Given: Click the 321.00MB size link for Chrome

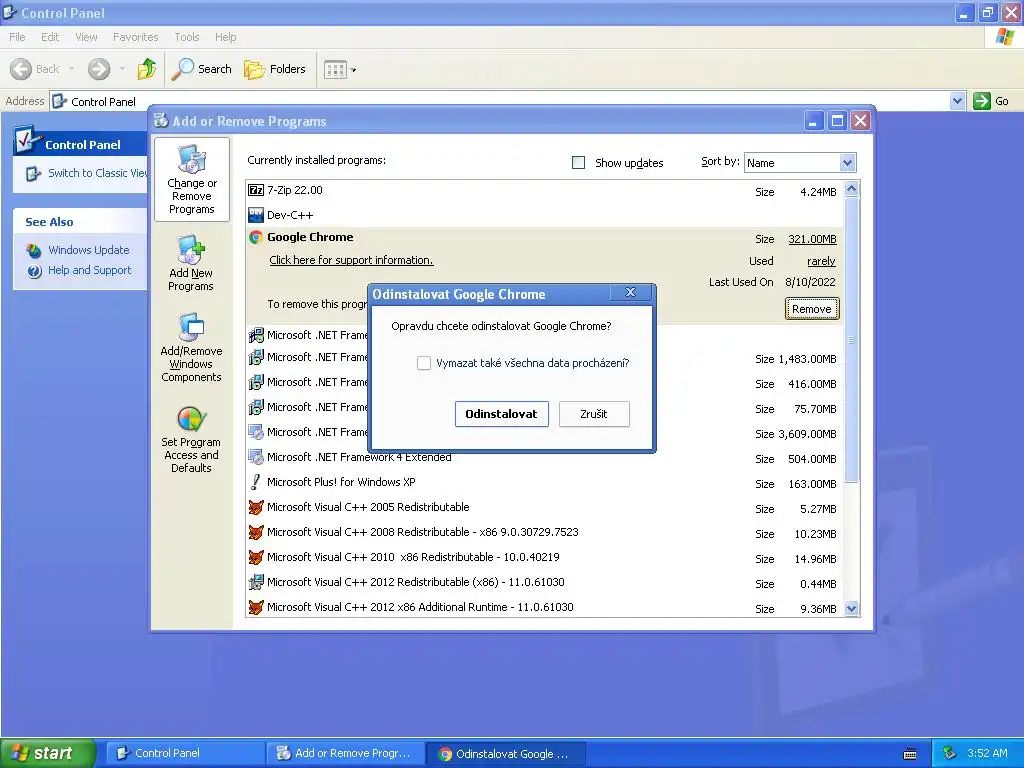Looking at the screenshot, I should [x=812, y=239].
